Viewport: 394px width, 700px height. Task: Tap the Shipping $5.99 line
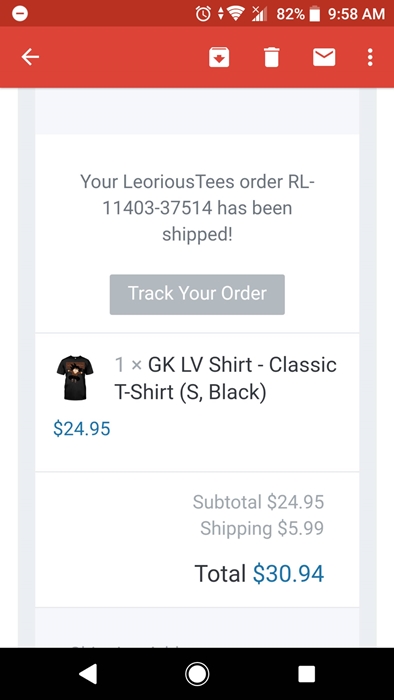point(262,528)
